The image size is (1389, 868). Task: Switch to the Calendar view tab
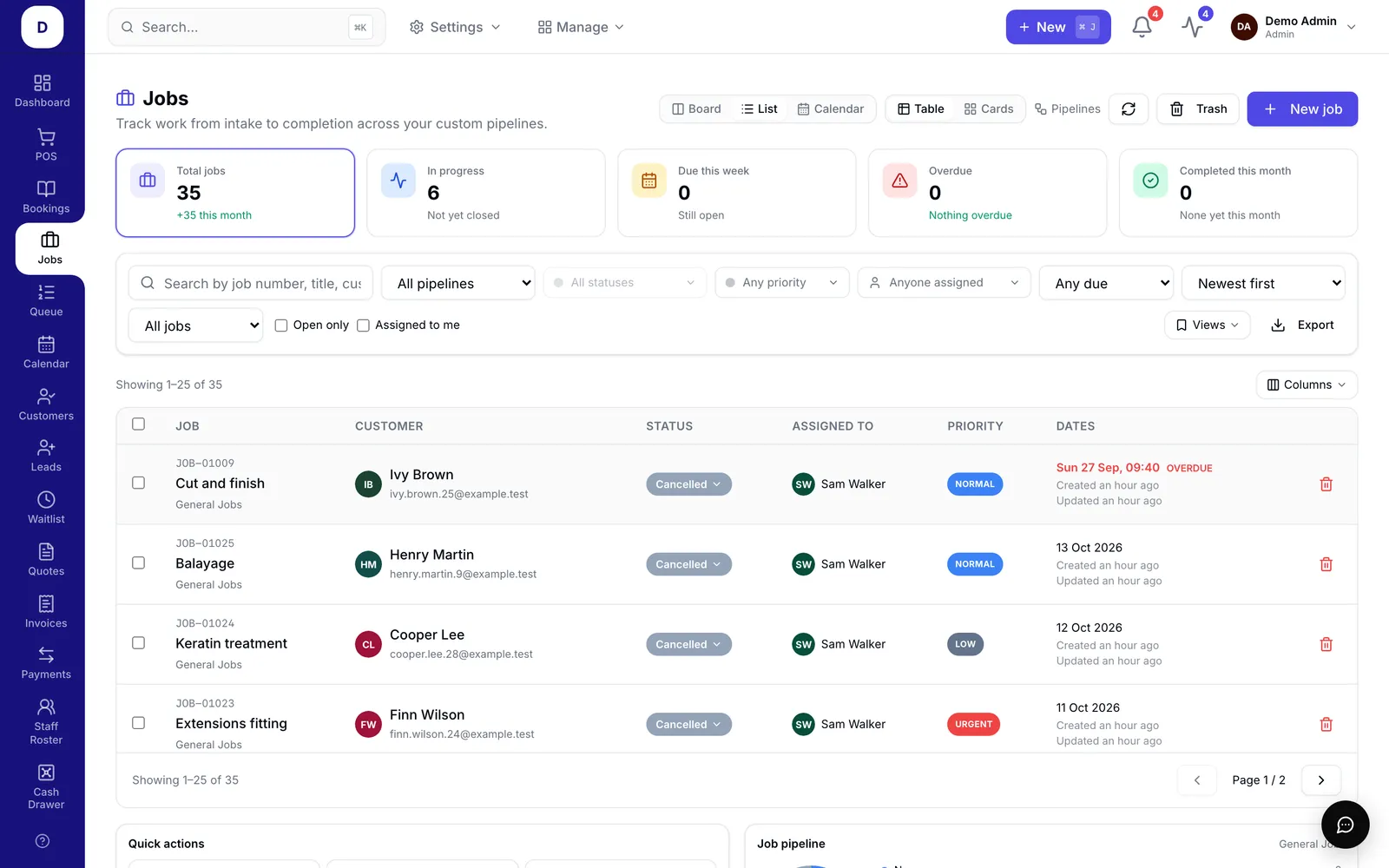[x=831, y=109]
